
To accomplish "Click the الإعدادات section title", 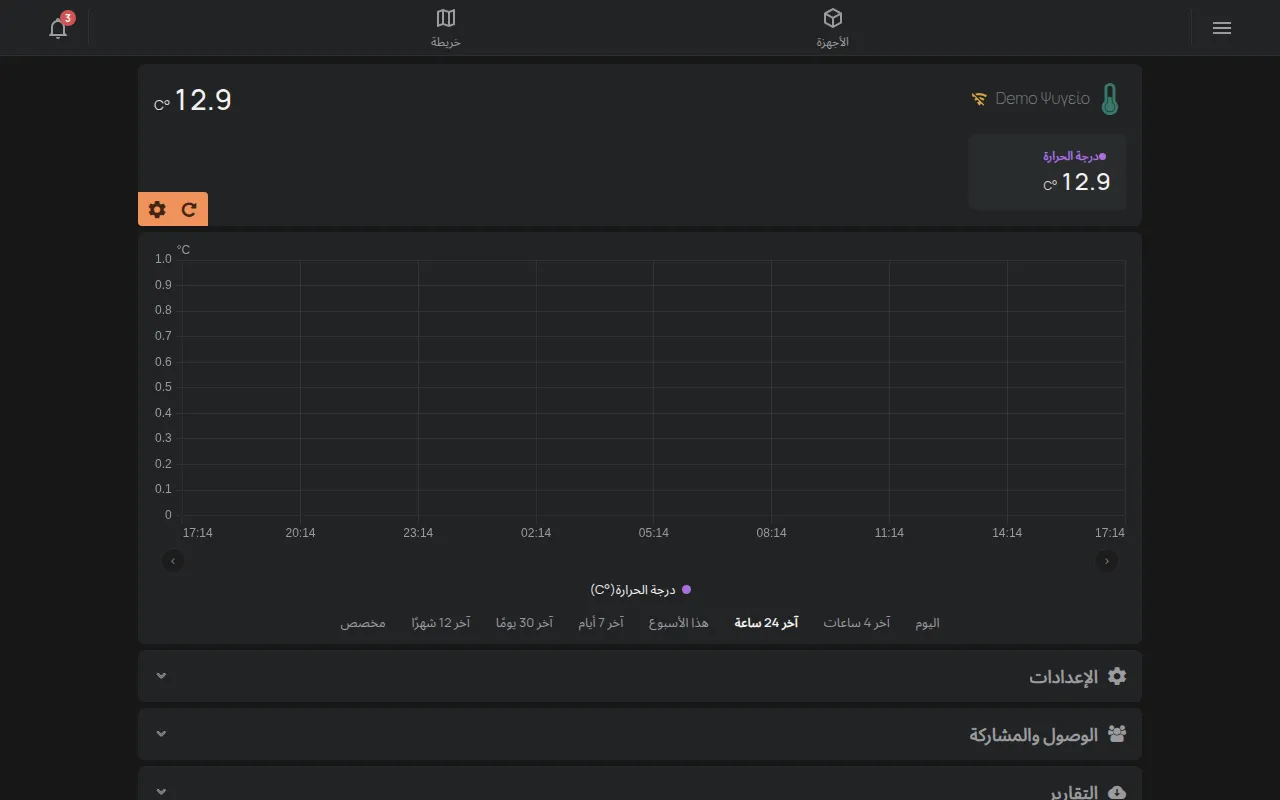I will [1064, 677].
